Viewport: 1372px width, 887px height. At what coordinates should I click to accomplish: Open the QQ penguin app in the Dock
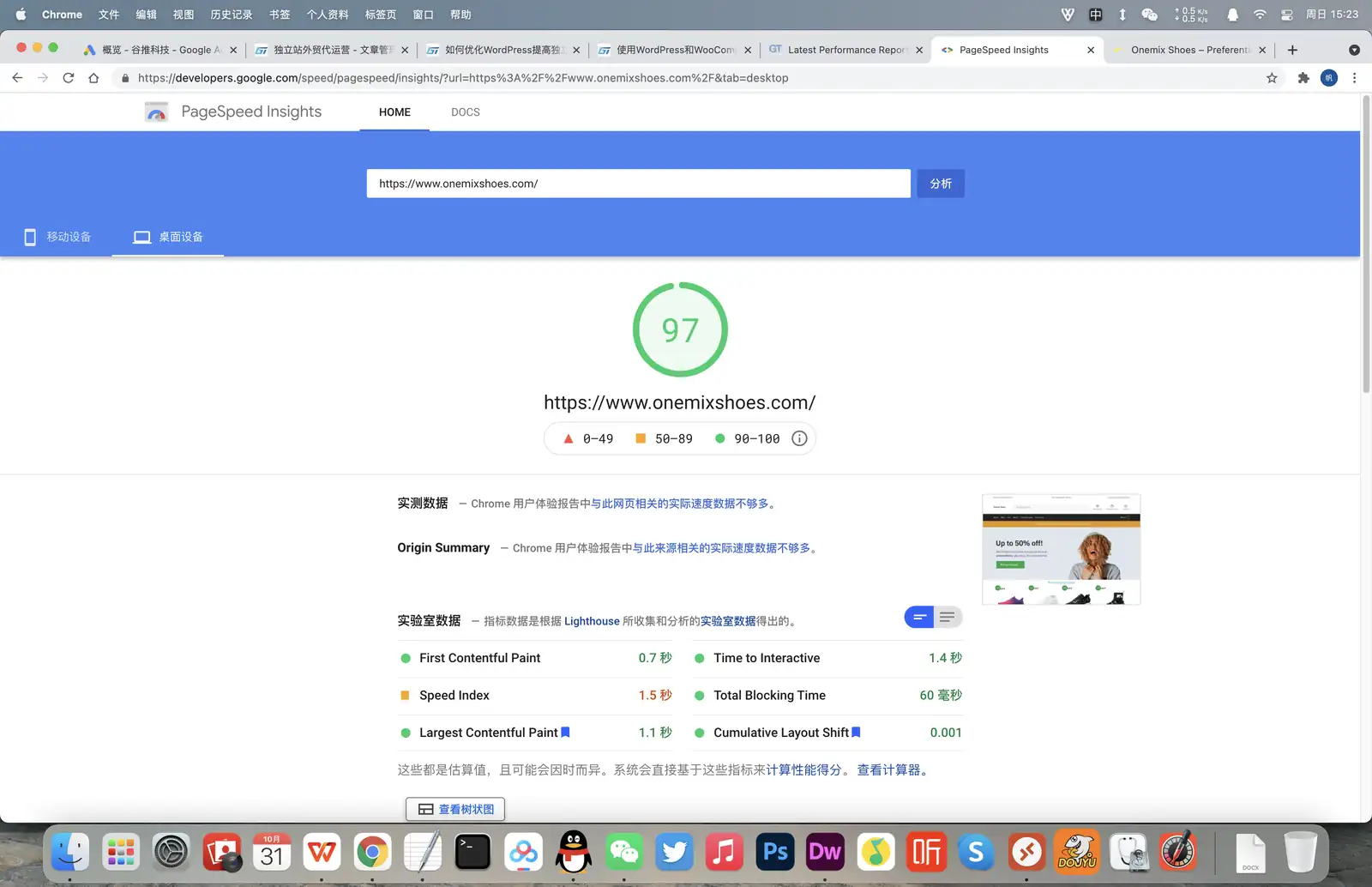(574, 852)
